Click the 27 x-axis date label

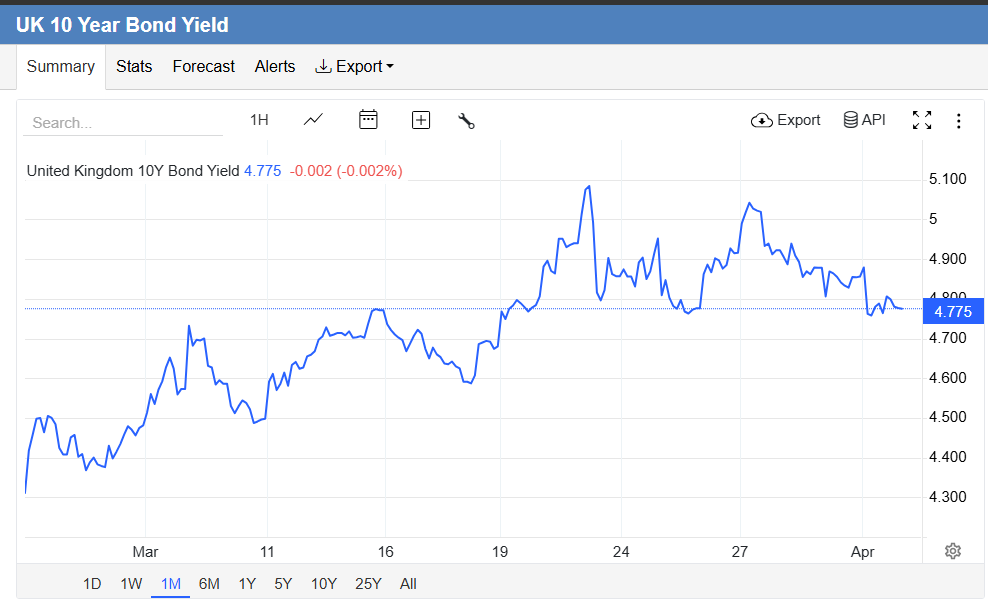(x=739, y=552)
